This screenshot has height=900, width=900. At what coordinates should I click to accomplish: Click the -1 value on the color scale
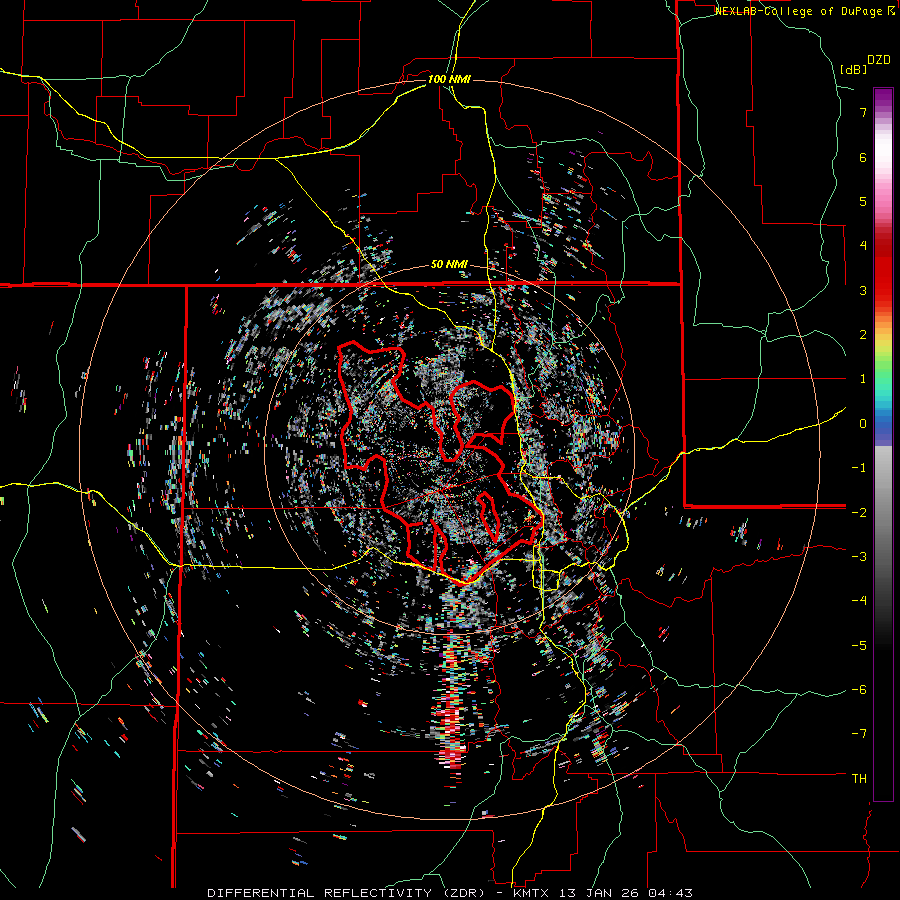click(859, 468)
